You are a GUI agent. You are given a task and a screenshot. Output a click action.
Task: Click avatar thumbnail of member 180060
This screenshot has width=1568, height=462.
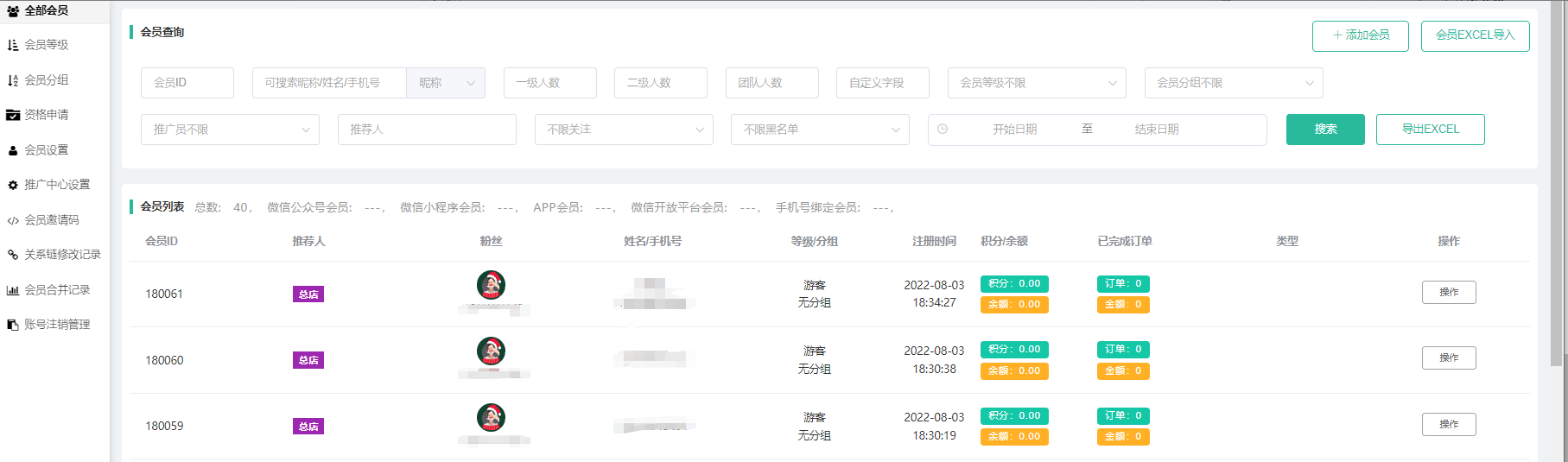click(x=491, y=351)
